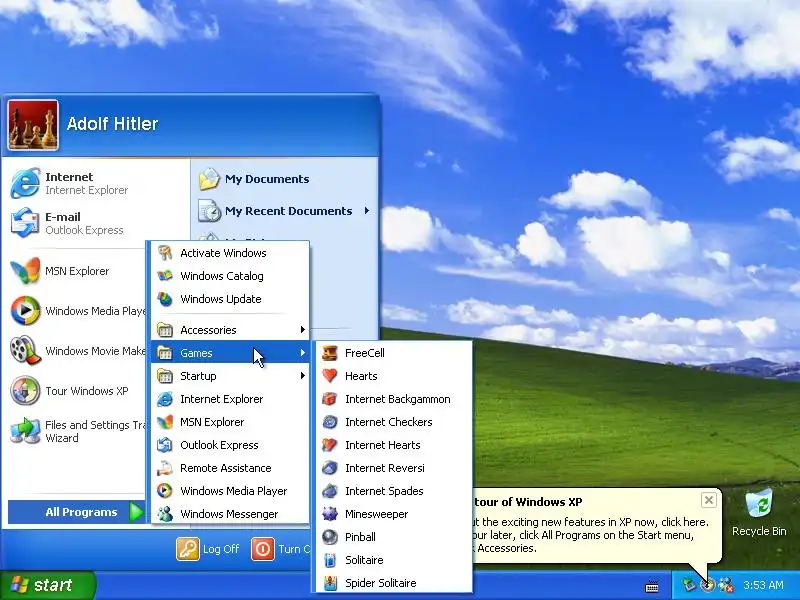Click the Tour Windows XP tray icon
The width and height of the screenshot is (800, 600).
click(x=708, y=585)
